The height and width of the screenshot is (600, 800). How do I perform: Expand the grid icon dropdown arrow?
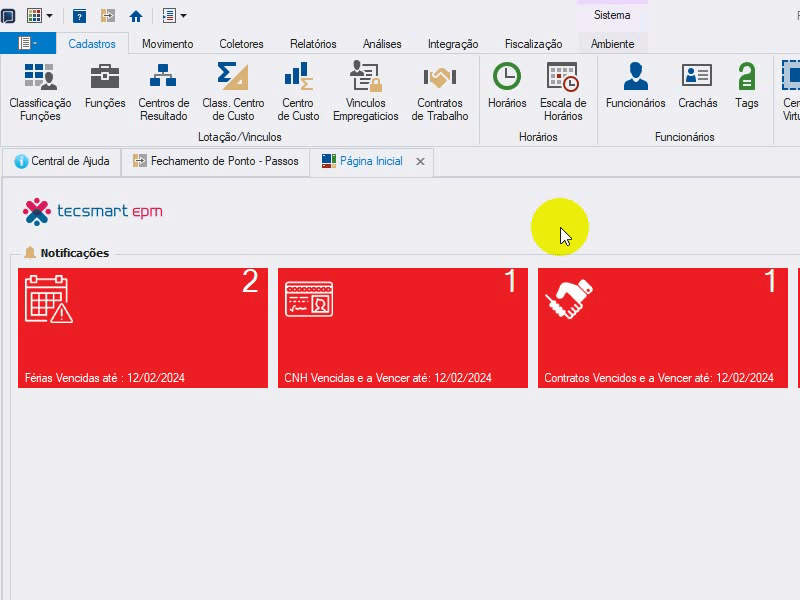click(49, 16)
